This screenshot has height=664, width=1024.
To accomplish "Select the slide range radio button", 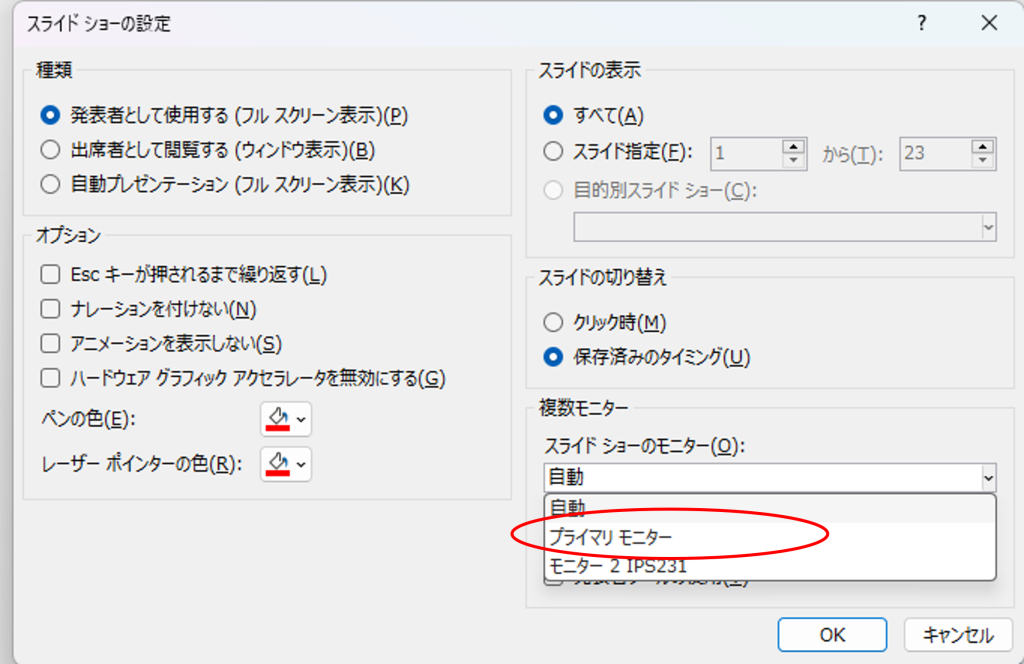I will click(553, 152).
